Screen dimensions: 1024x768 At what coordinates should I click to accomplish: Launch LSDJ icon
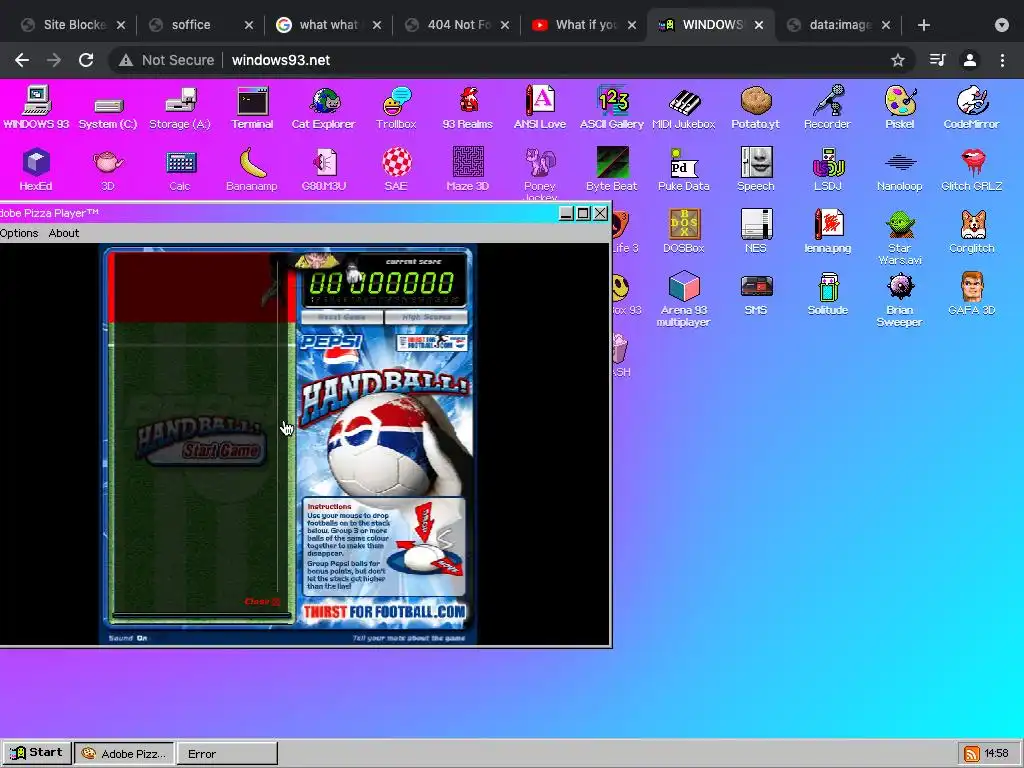point(827,170)
